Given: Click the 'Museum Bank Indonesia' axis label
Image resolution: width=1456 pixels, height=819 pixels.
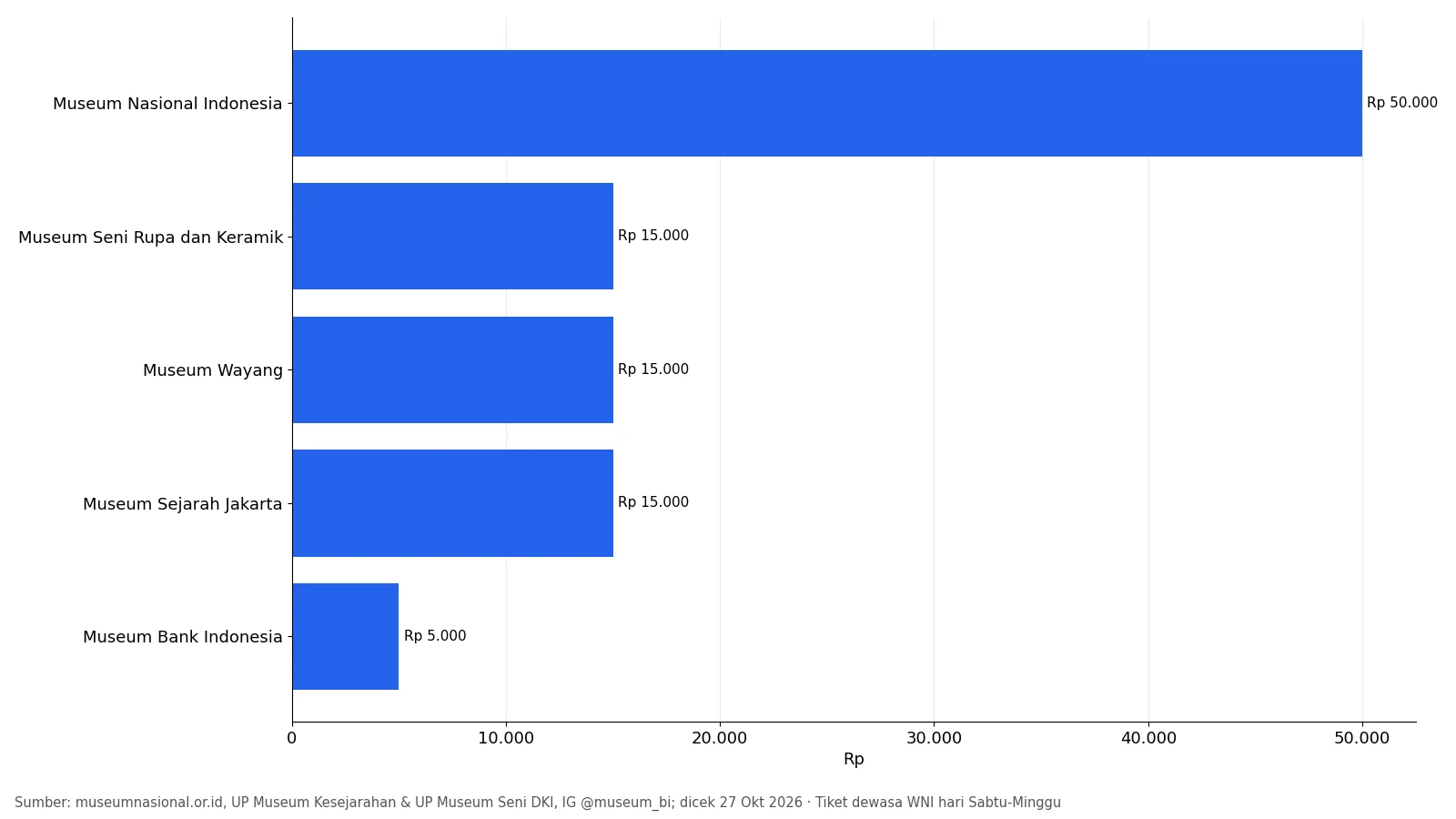Looking at the screenshot, I should (x=183, y=637).
